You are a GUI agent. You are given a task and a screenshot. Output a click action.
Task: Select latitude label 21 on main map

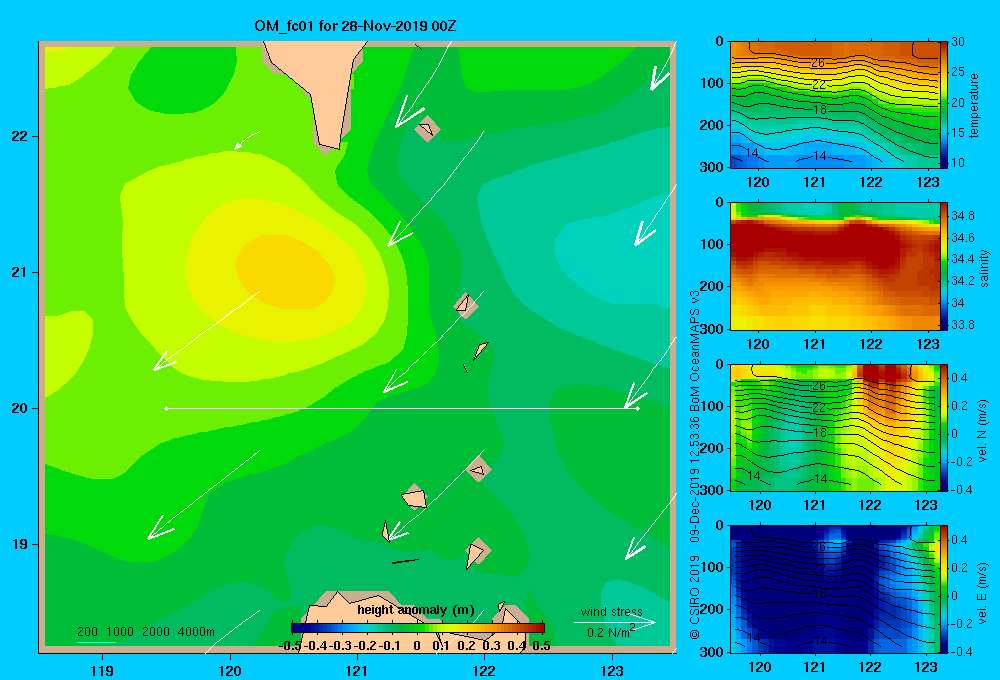(x=20, y=272)
